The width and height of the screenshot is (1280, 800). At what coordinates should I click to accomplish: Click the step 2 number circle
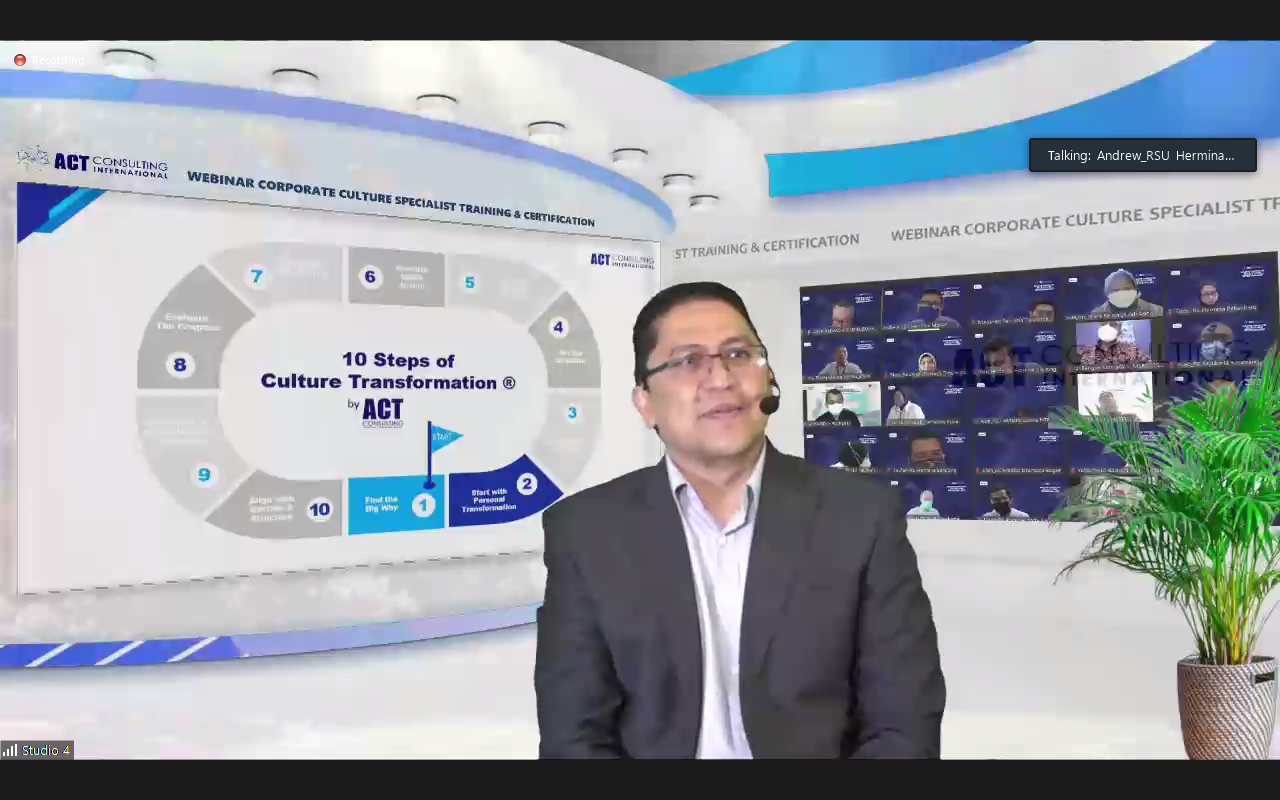pyautogui.click(x=526, y=484)
